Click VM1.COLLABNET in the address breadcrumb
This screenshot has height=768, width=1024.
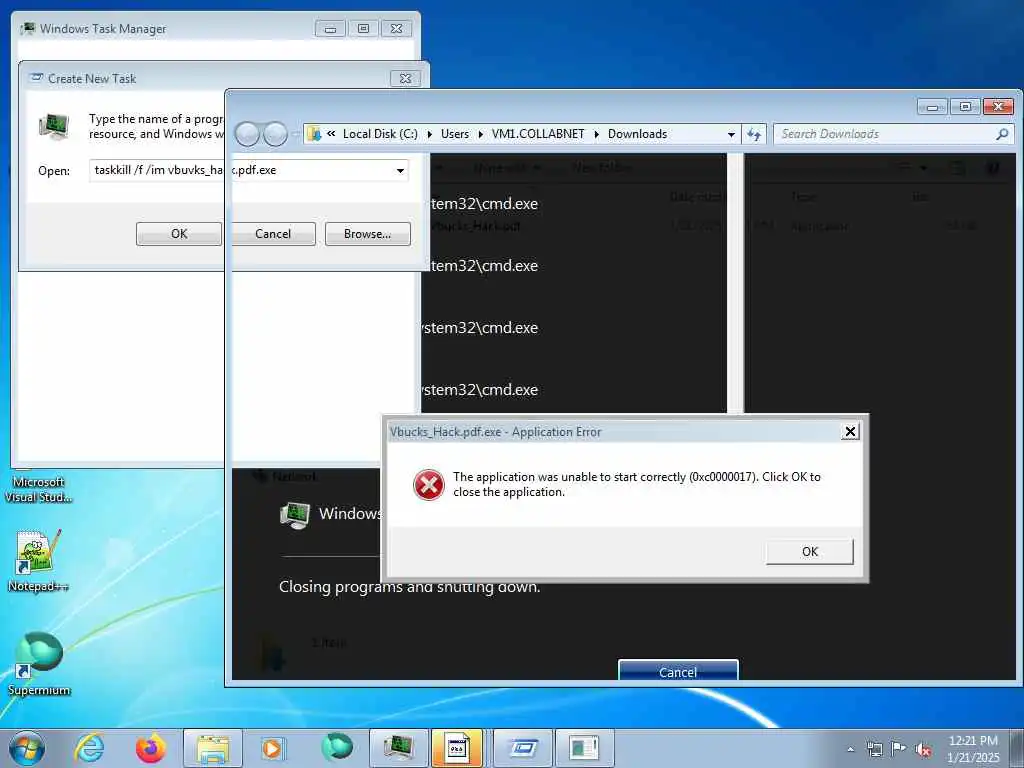point(538,134)
